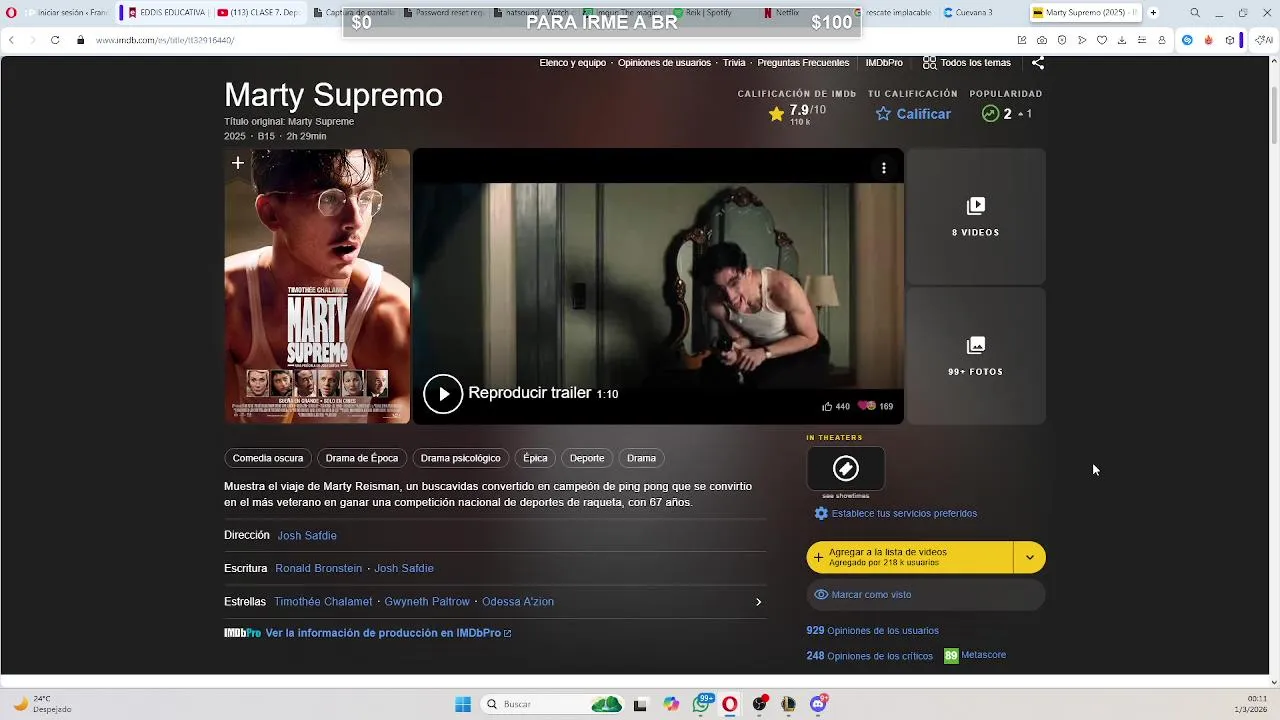Switch to the EDDIS EDUCATIVA tab
Viewport: 1280px width, 720px height.
(166, 12)
